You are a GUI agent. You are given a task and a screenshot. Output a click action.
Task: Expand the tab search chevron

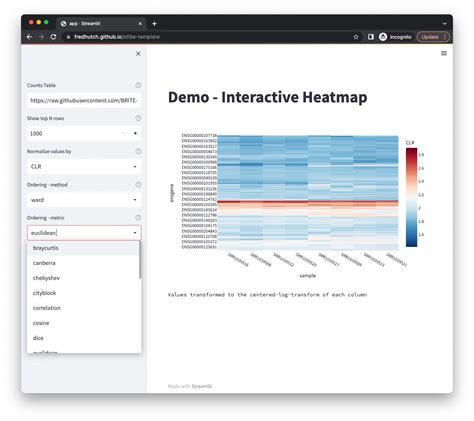point(444,24)
